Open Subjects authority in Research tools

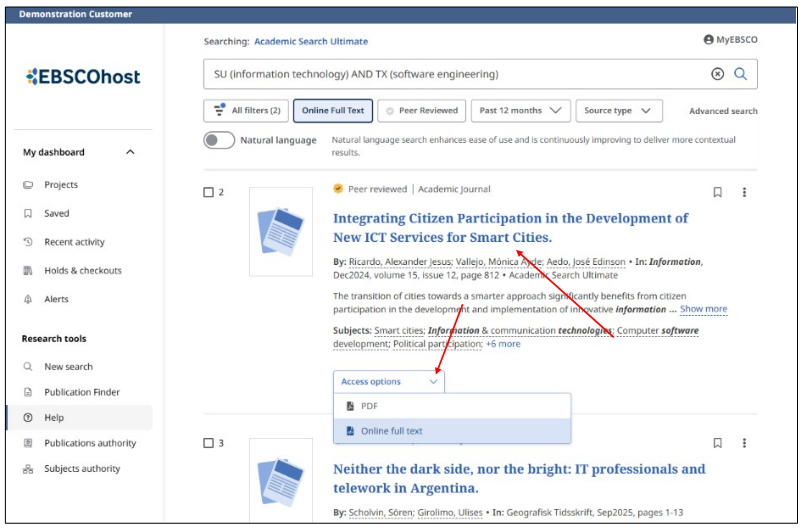(82, 469)
